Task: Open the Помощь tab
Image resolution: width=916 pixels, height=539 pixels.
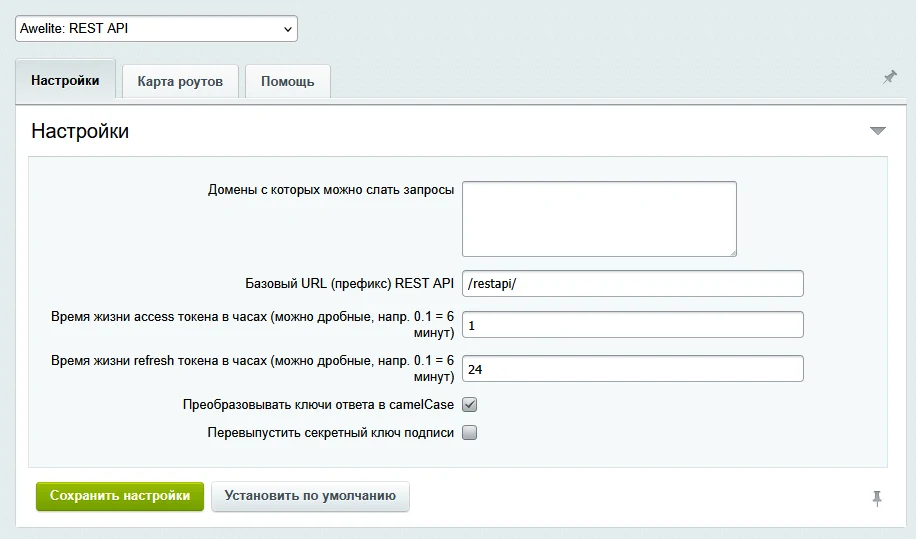Action: [x=287, y=81]
